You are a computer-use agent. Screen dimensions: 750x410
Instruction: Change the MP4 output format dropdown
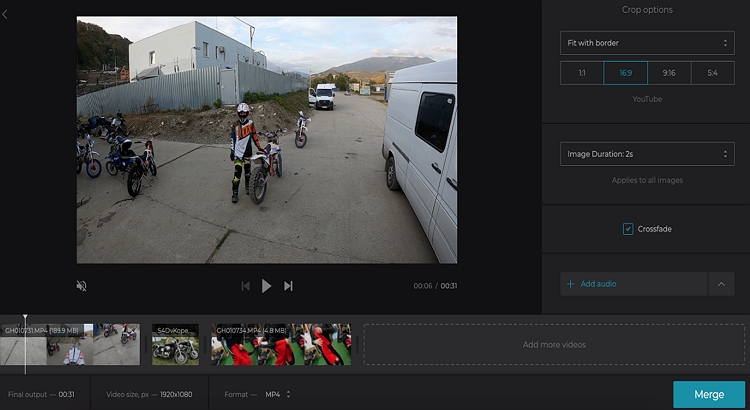click(278, 395)
